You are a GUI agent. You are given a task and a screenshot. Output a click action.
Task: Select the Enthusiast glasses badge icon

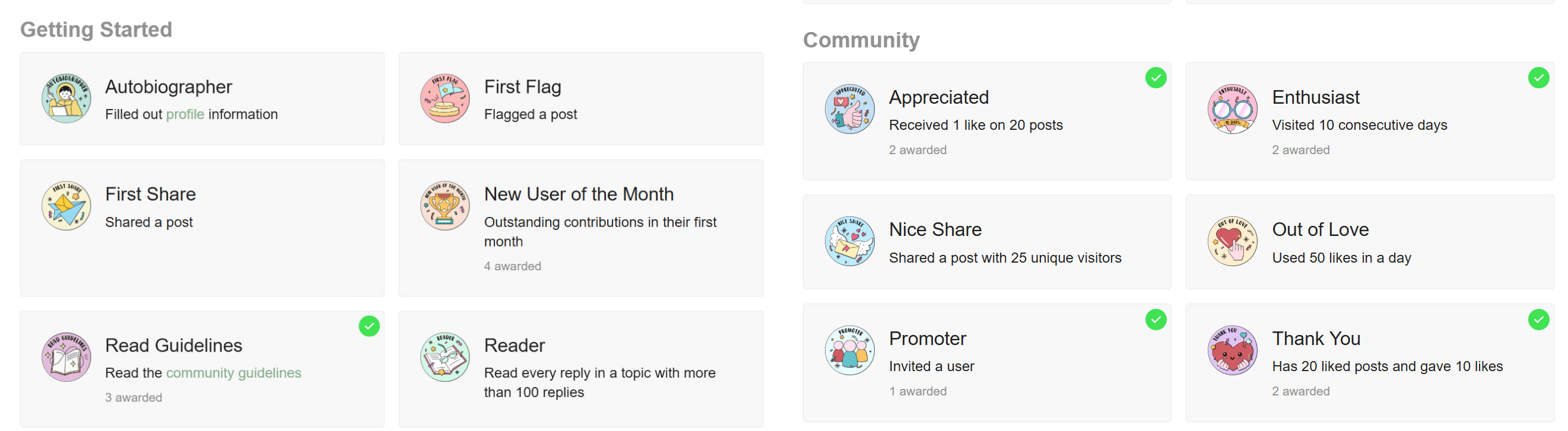click(x=1233, y=109)
